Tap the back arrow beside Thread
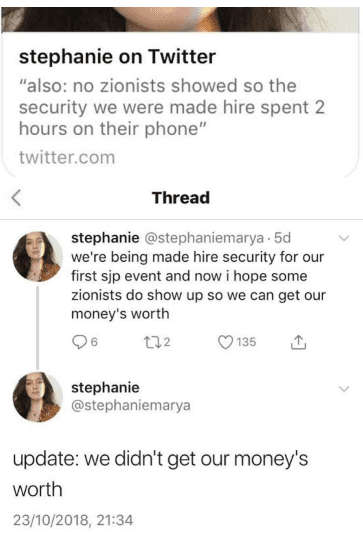The image size is (363, 533). pos(16,198)
